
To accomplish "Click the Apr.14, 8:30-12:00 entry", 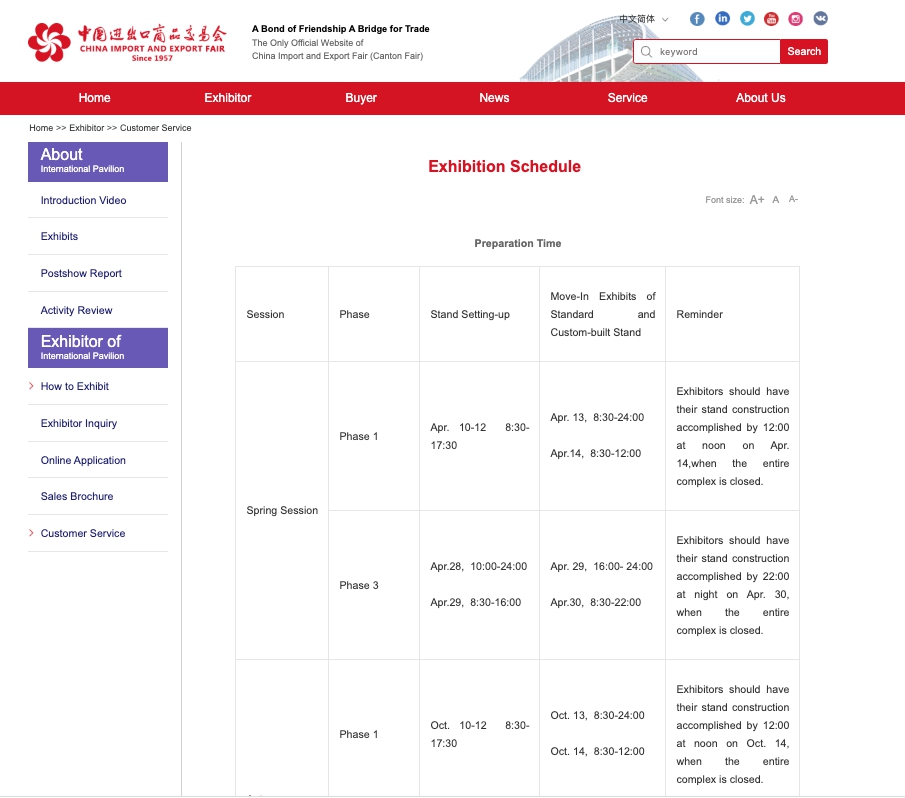I will pyautogui.click(x=596, y=454).
